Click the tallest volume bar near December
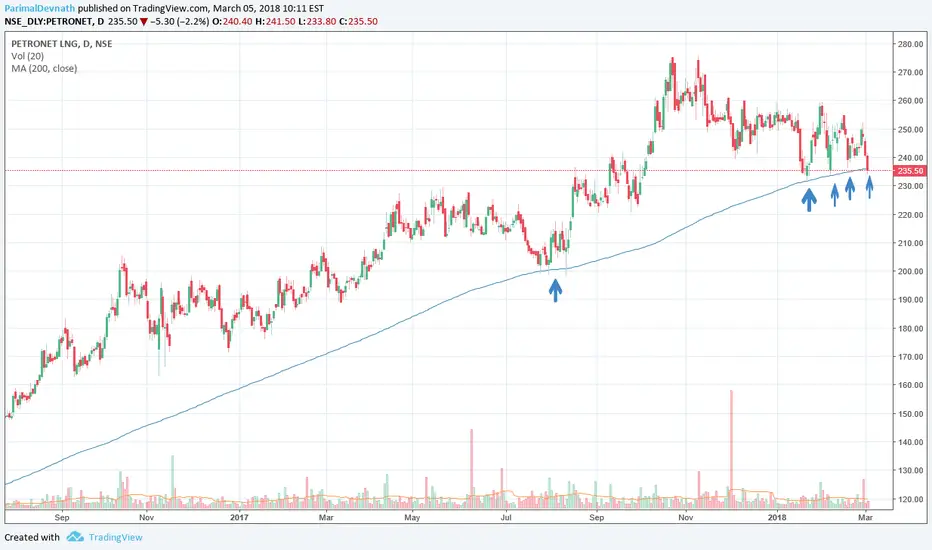 pyautogui.click(x=731, y=449)
